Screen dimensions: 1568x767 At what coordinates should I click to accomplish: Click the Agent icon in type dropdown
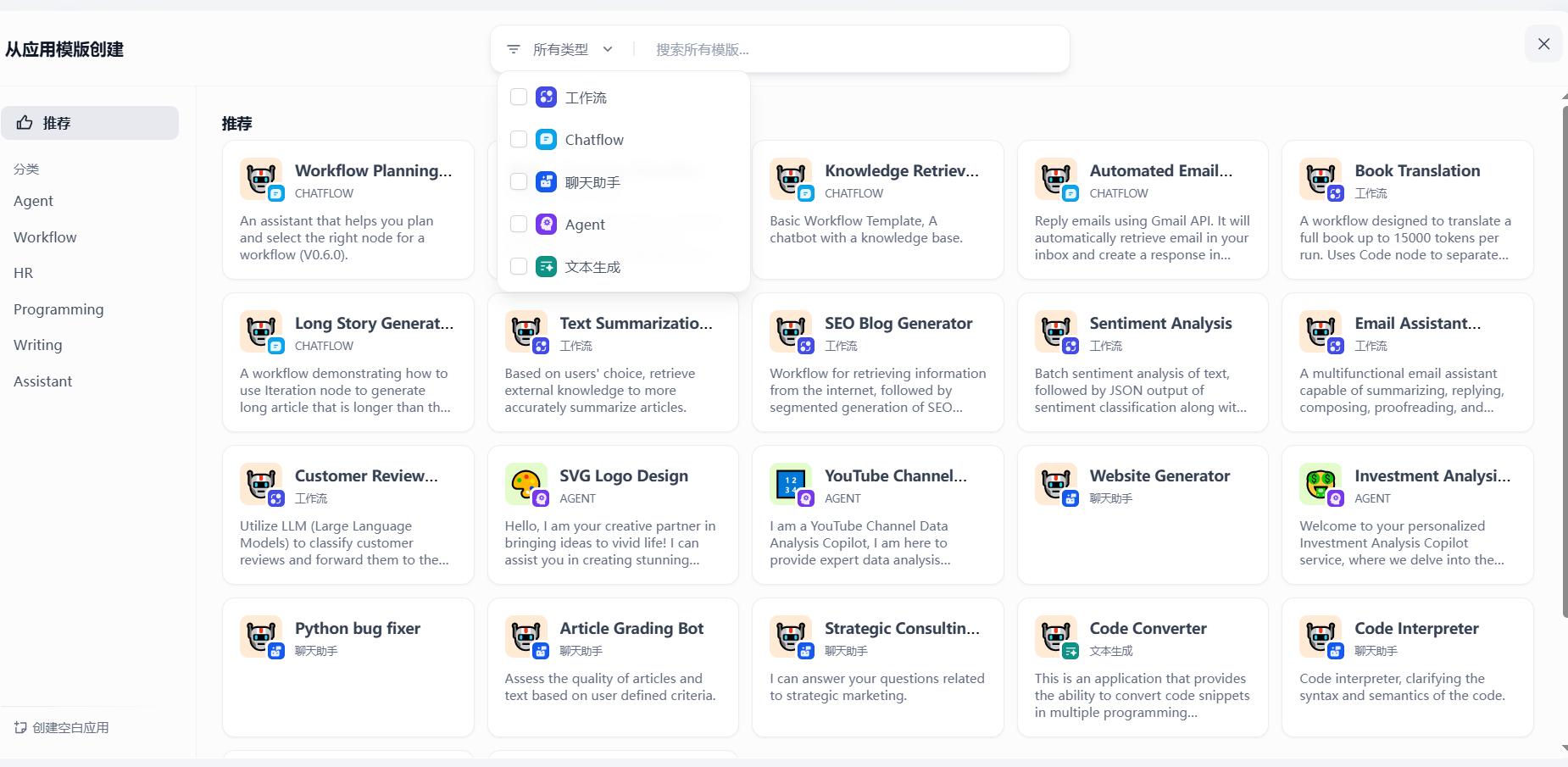click(547, 224)
